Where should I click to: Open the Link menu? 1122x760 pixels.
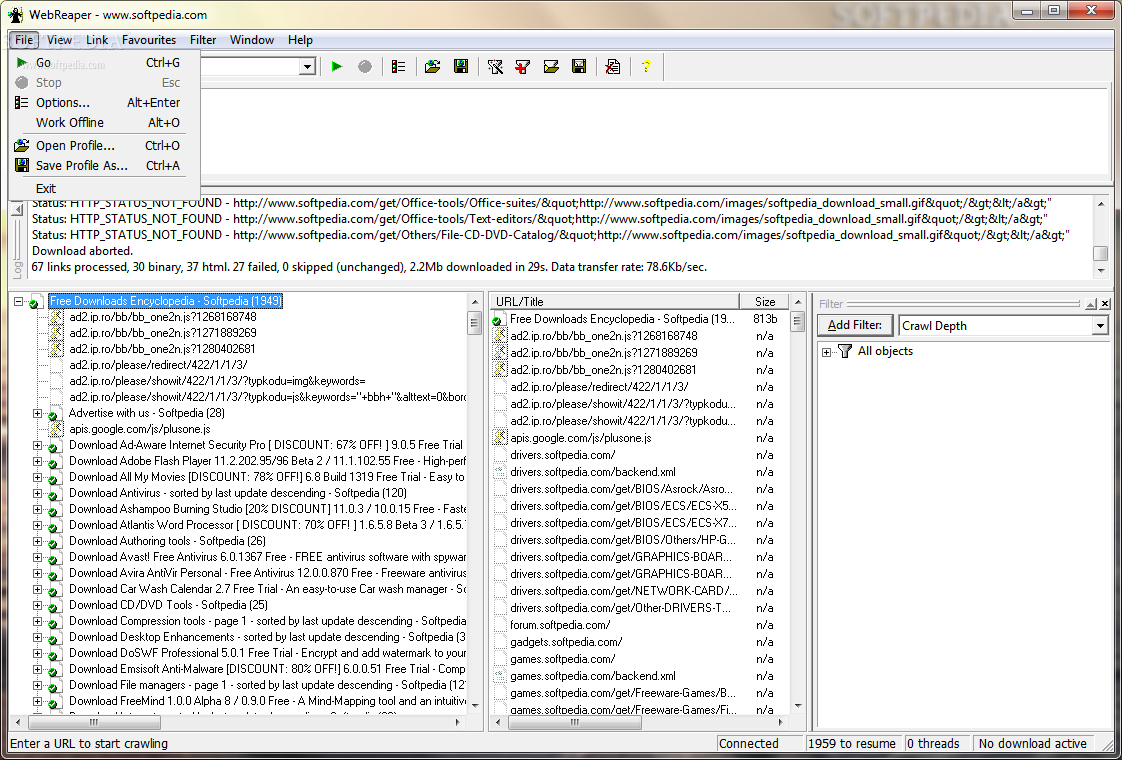click(x=97, y=40)
